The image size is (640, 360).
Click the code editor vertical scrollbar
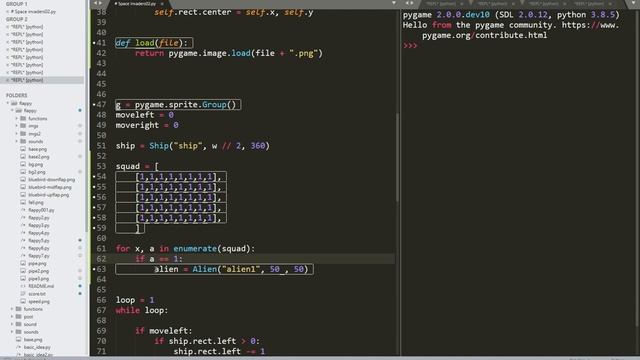point(397,157)
